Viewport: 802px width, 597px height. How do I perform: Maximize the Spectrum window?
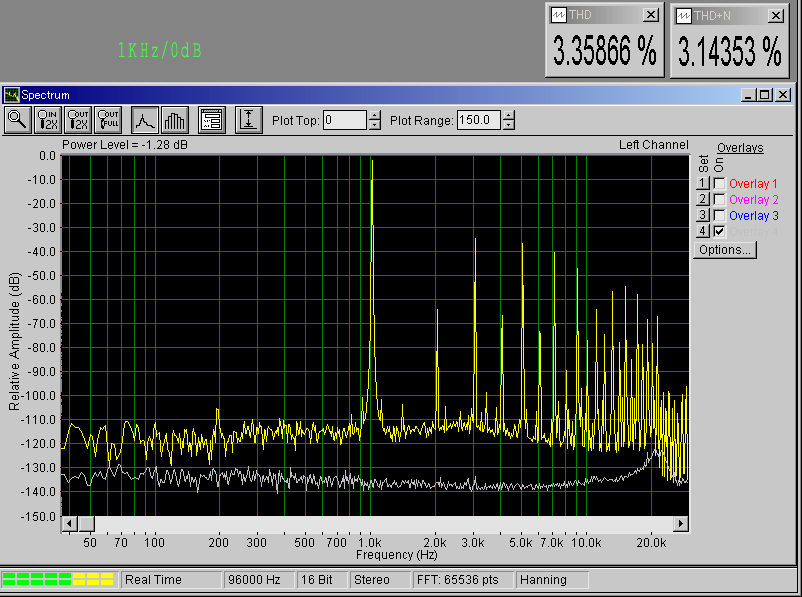point(765,95)
